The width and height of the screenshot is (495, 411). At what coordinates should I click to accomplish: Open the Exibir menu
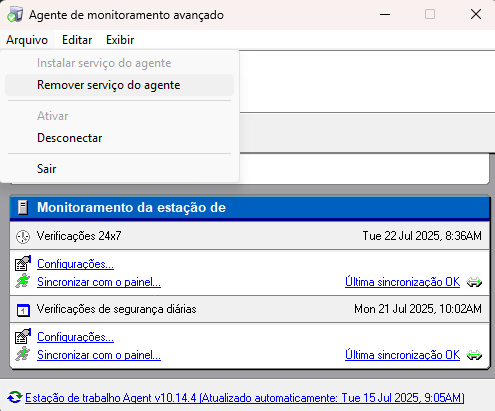click(120, 40)
